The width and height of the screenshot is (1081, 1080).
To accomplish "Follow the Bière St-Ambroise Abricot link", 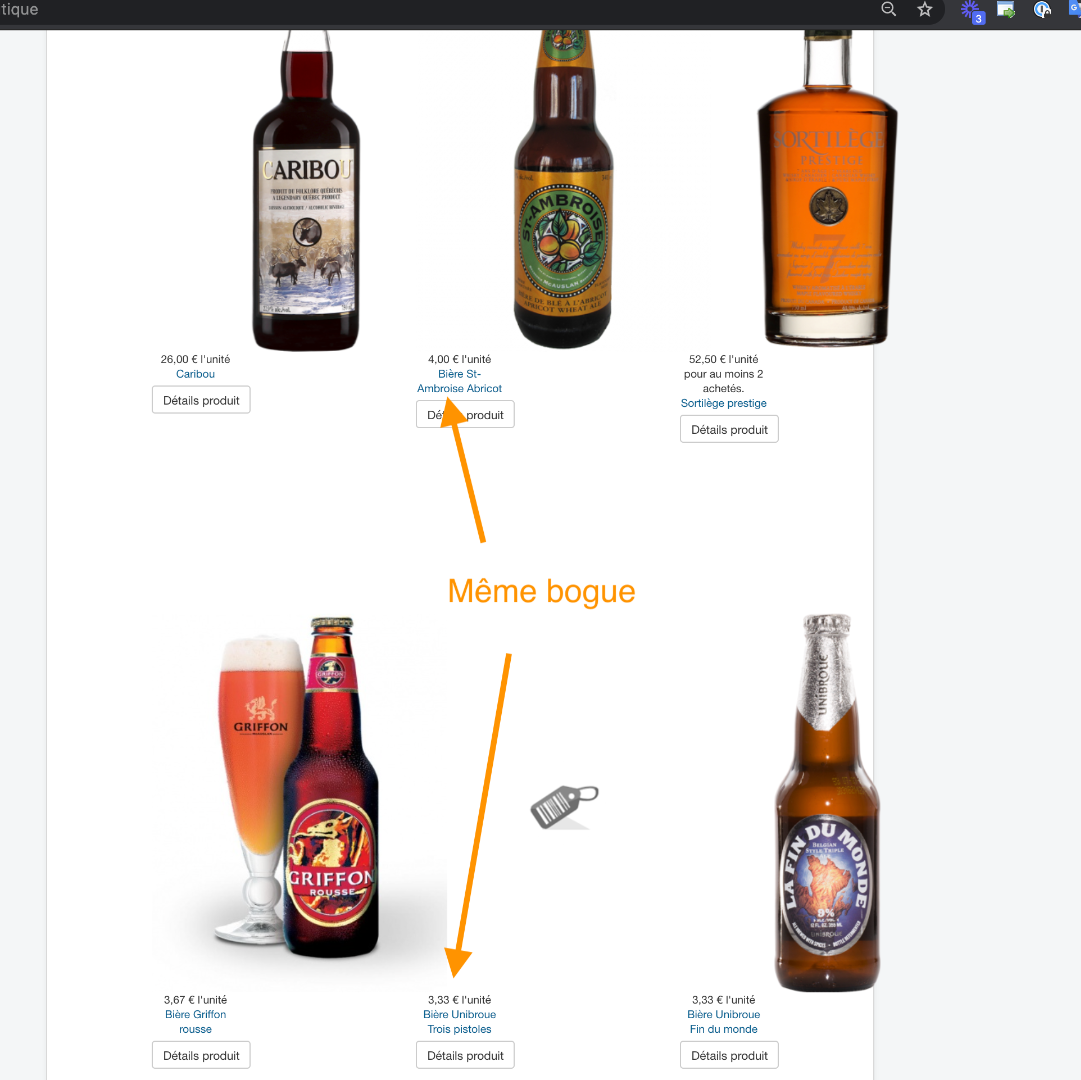I will tap(459, 381).
